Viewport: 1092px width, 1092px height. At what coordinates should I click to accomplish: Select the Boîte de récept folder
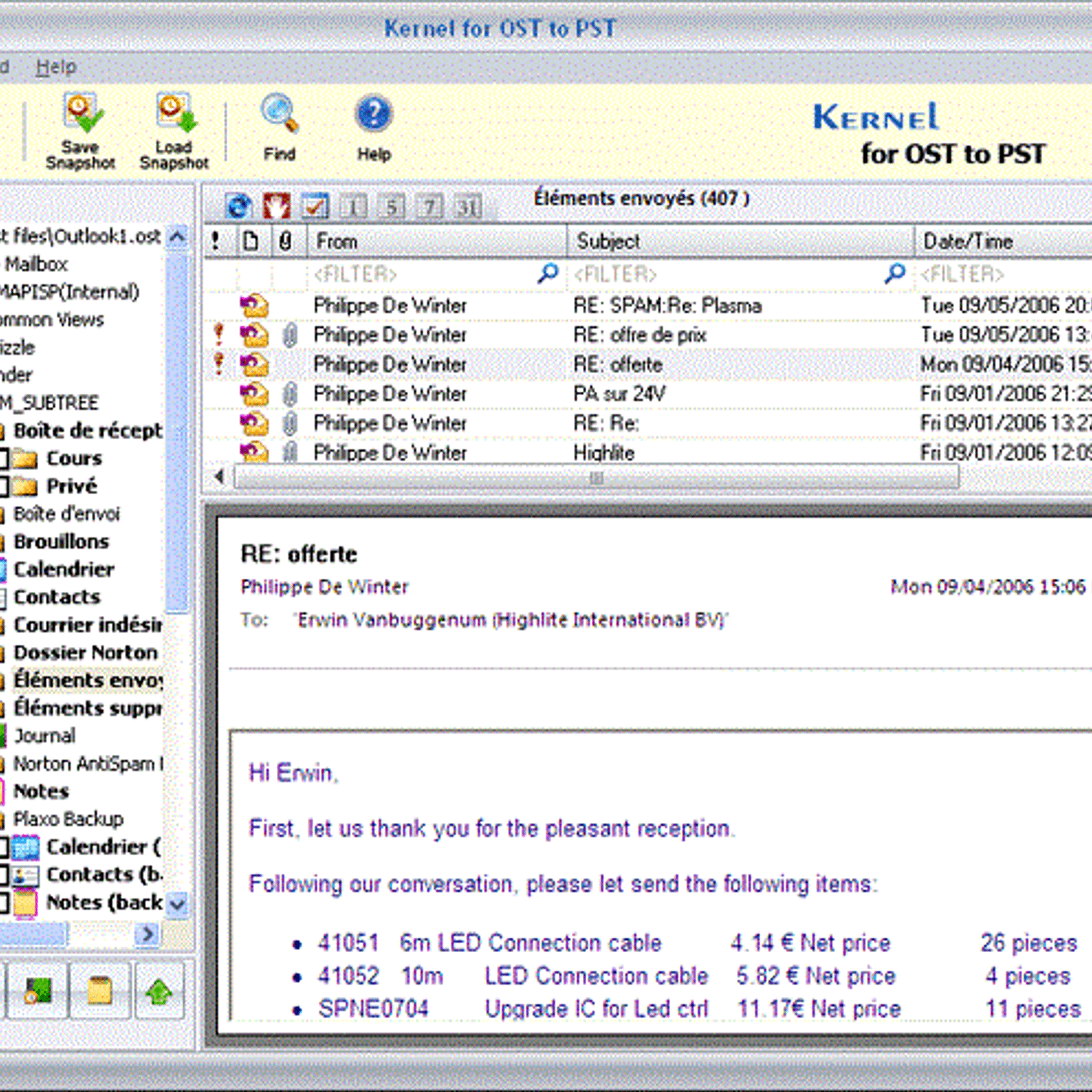pos(87,431)
